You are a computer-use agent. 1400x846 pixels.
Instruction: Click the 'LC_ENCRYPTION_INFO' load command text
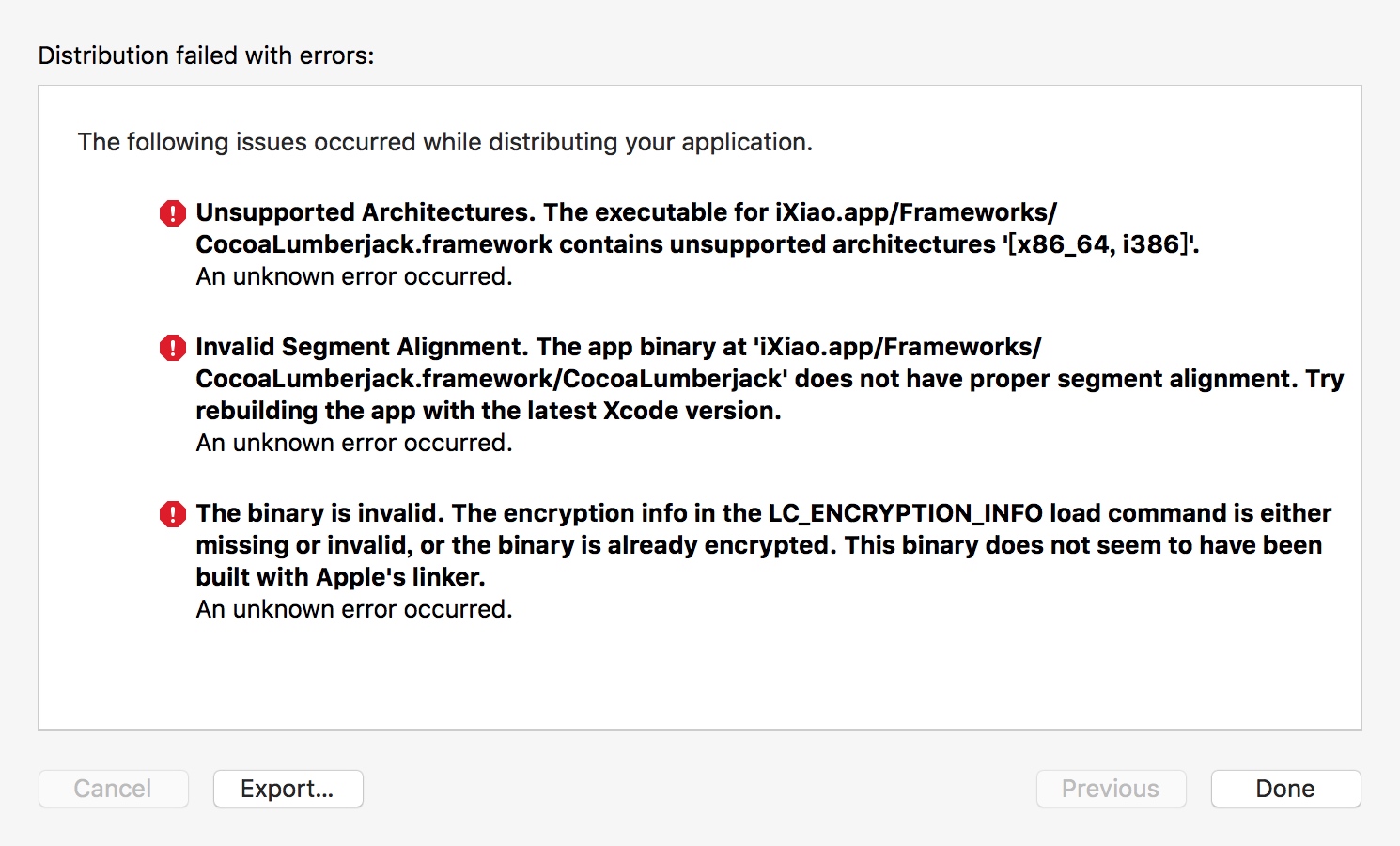click(906, 513)
